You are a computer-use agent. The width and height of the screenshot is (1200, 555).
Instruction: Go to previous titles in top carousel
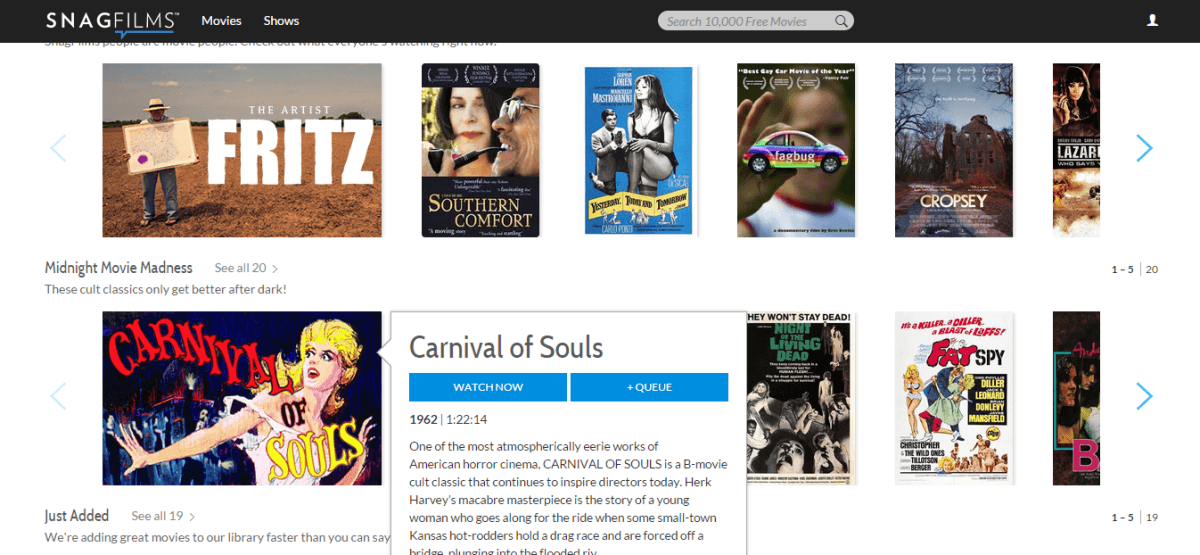click(58, 149)
